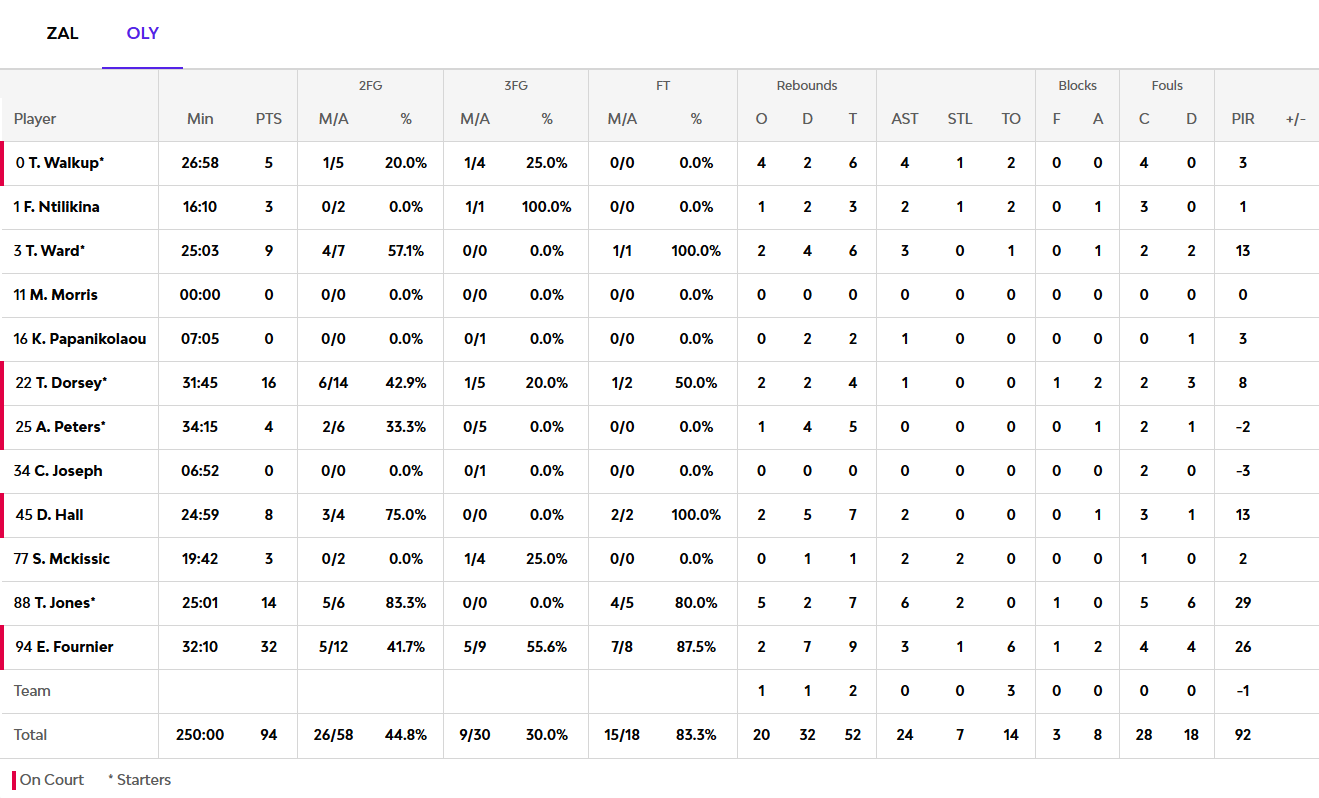Image resolution: width=1319 pixels, height=798 pixels.
Task: Click the Min column header
Action: (x=200, y=119)
